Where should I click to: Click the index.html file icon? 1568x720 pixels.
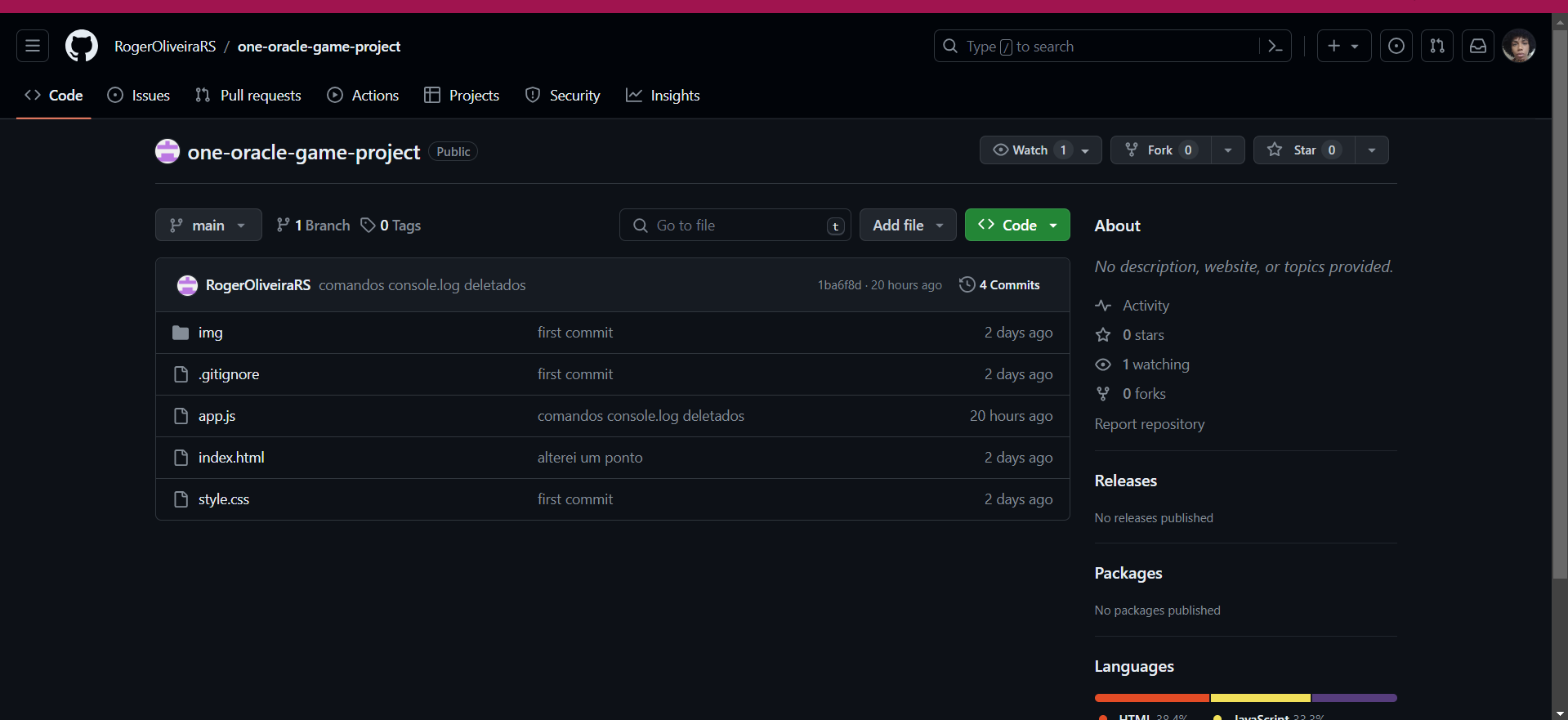pos(181,458)
